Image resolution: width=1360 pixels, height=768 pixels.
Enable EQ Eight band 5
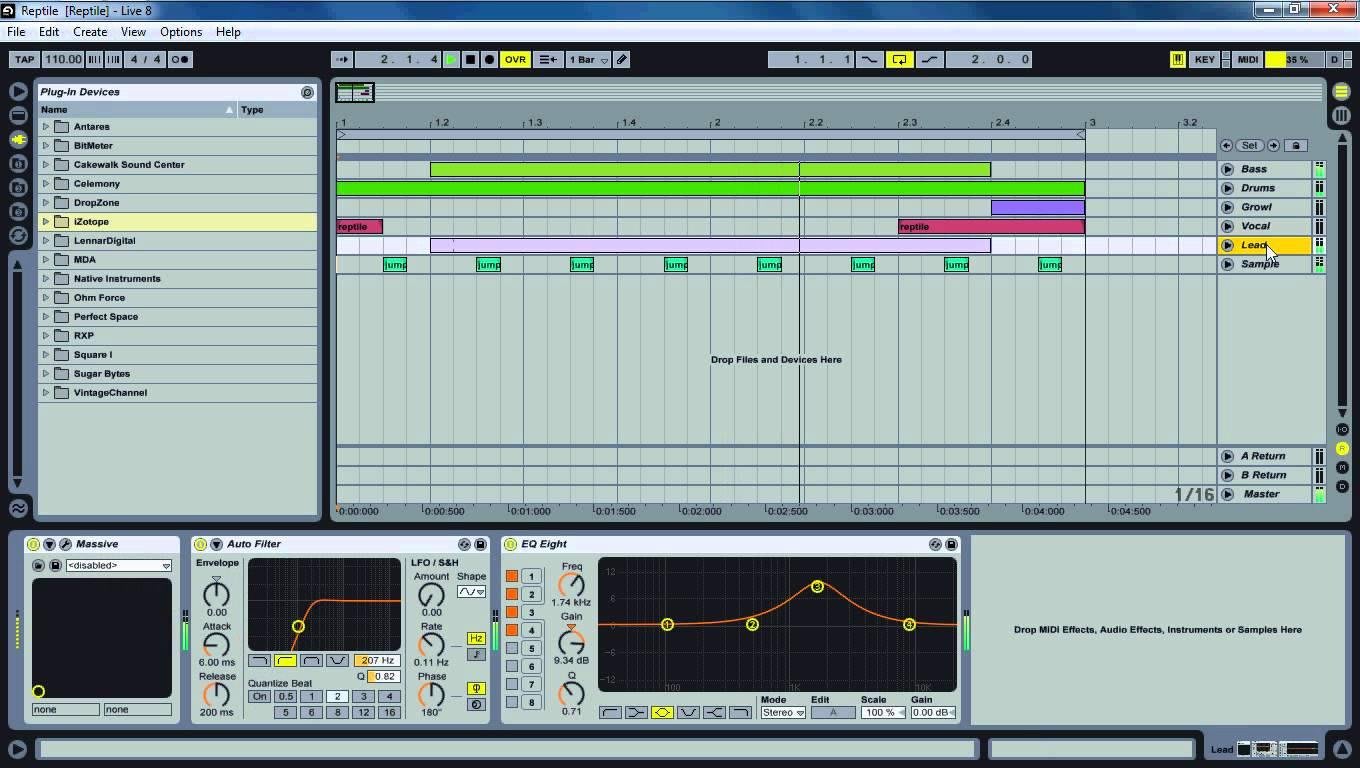click(512, 648)
